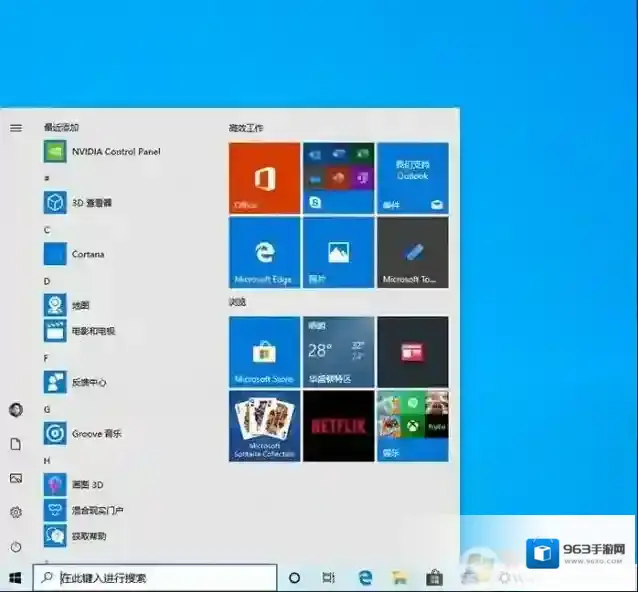Open Settings gear in Start sidebar
Image resolution: width=638 pixels, height=592 pixels.
(16, 512)
